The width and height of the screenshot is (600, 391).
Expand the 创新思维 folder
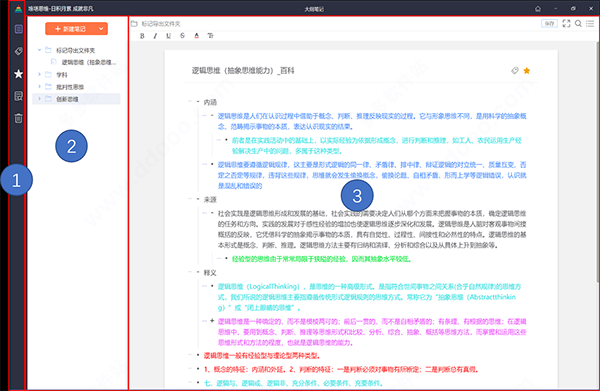(x=39, y=99)
